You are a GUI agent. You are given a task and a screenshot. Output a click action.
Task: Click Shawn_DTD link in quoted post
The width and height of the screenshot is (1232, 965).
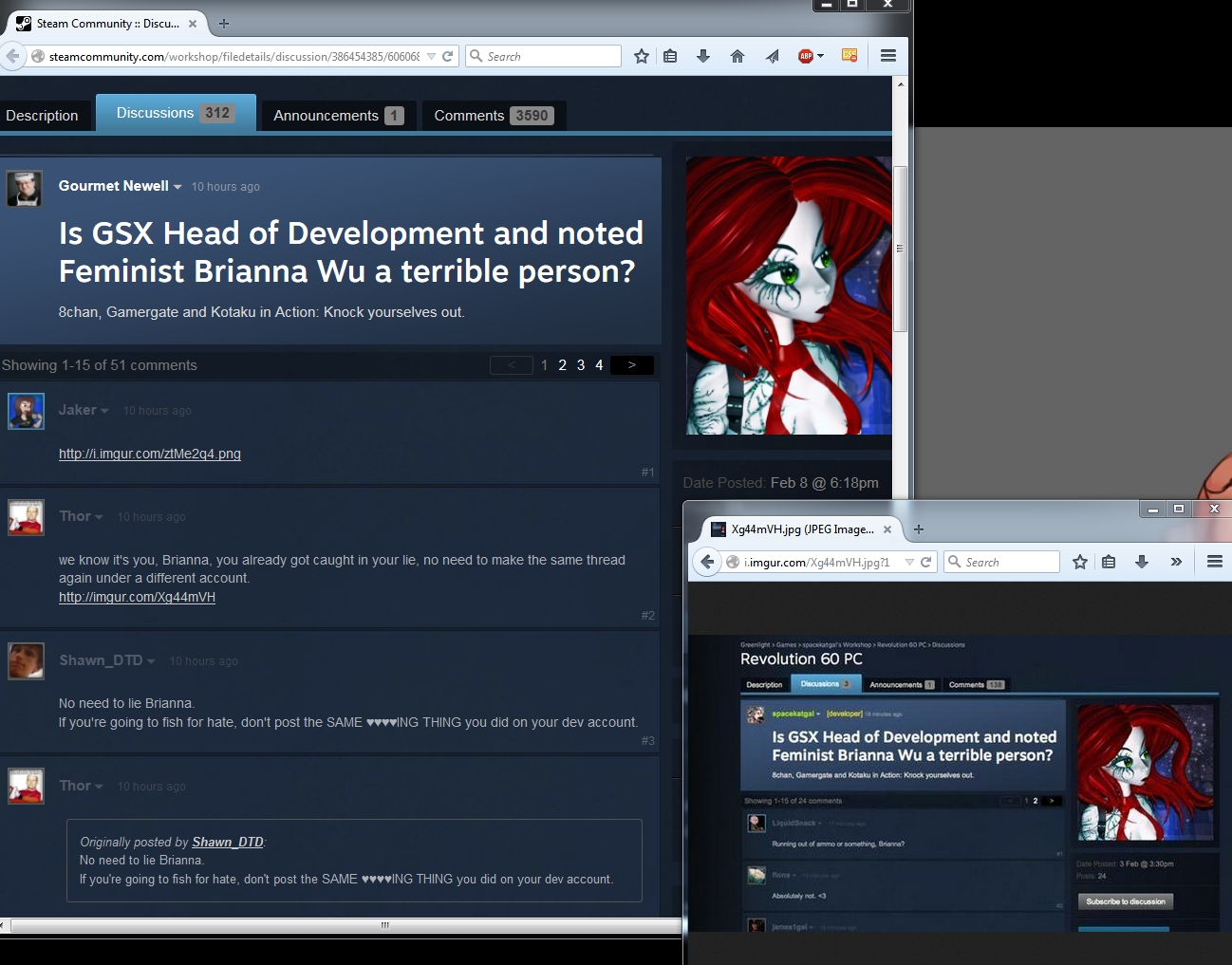[228, 842]
